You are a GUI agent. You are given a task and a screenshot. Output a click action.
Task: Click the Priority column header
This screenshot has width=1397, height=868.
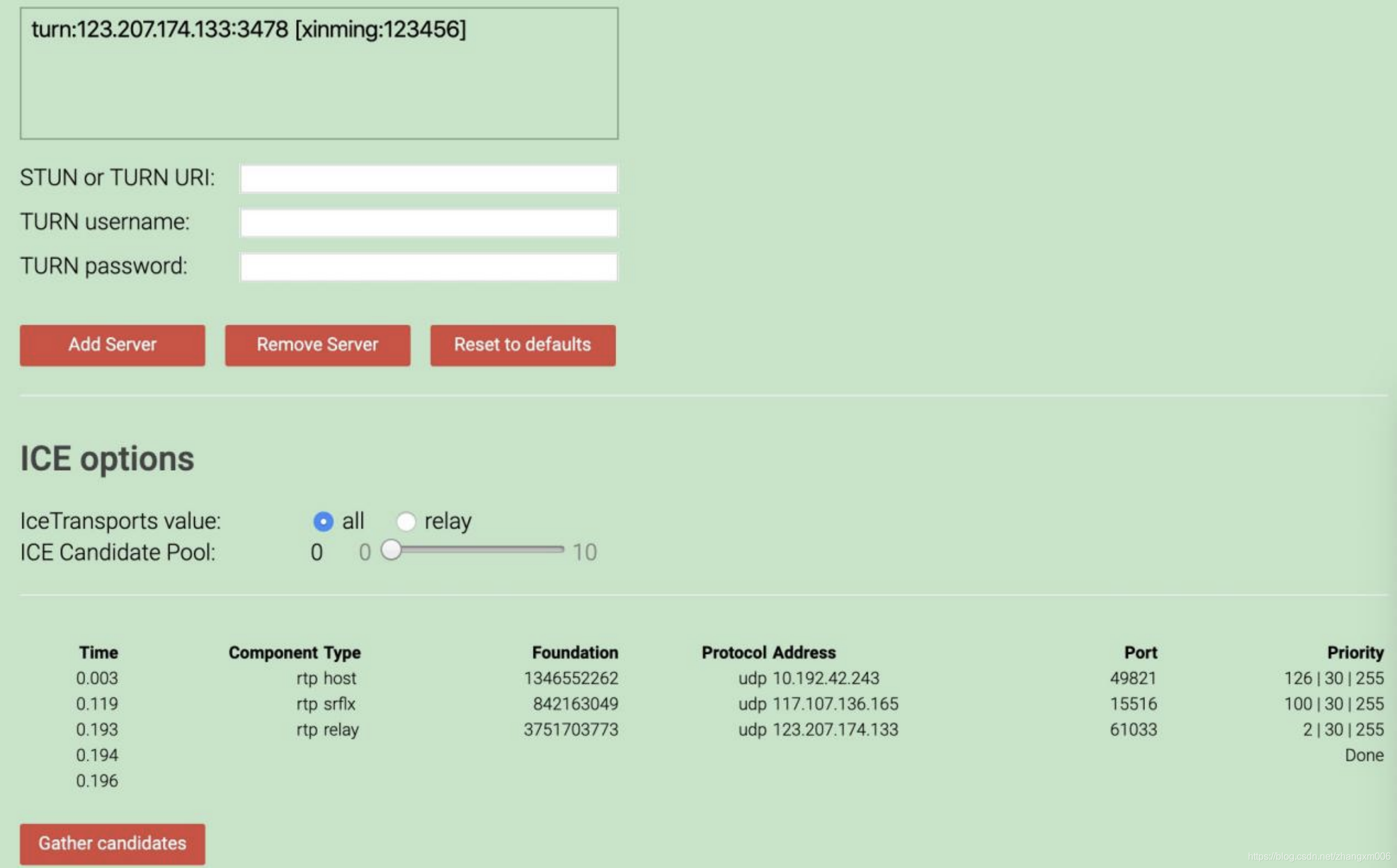(x=1355, y=652)
